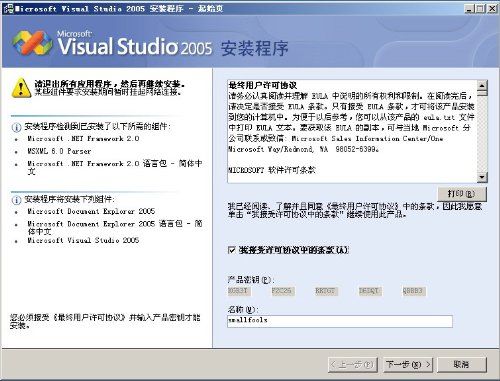Click the fourth product key field

370,291
